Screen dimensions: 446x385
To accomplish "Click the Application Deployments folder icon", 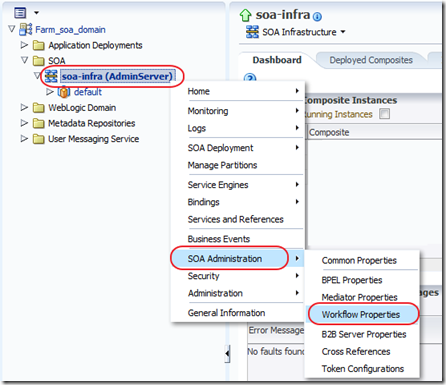I will [39, 45].
